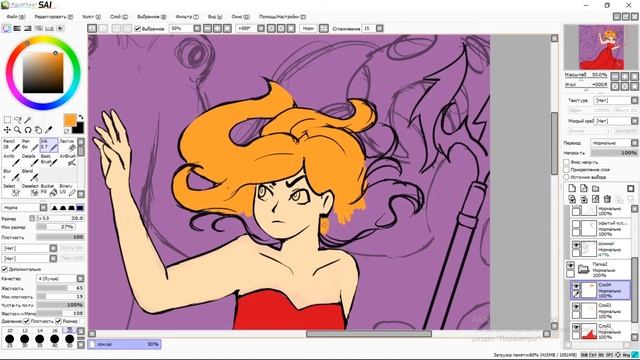
Task: Click the orange foreground color swatch
Action: pyautogui.click(x=70, y=120)
